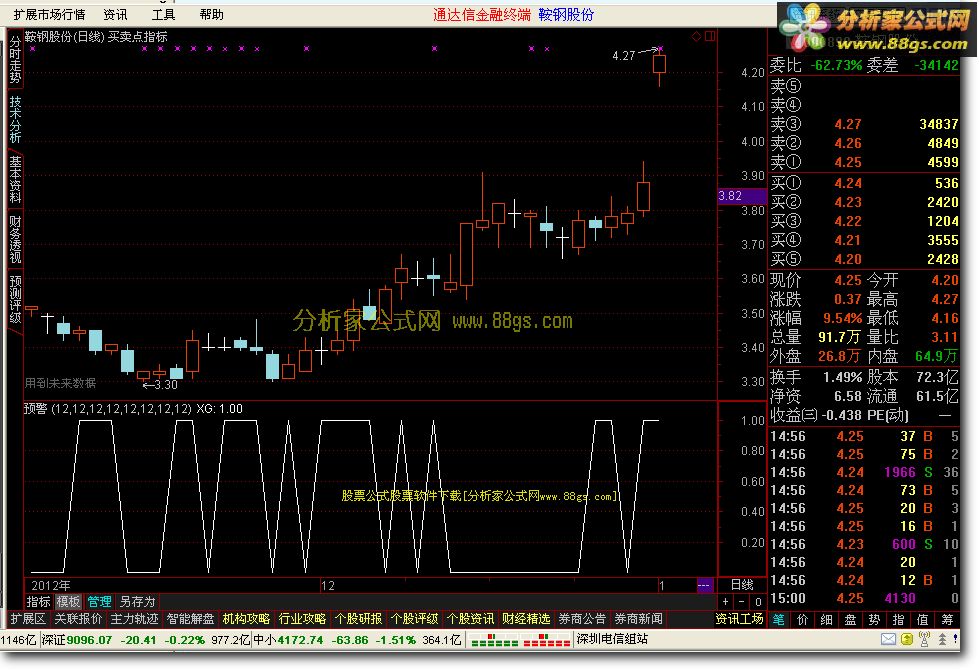
Task: Open the 机构攻略 tab
Action: coord(247,619)
